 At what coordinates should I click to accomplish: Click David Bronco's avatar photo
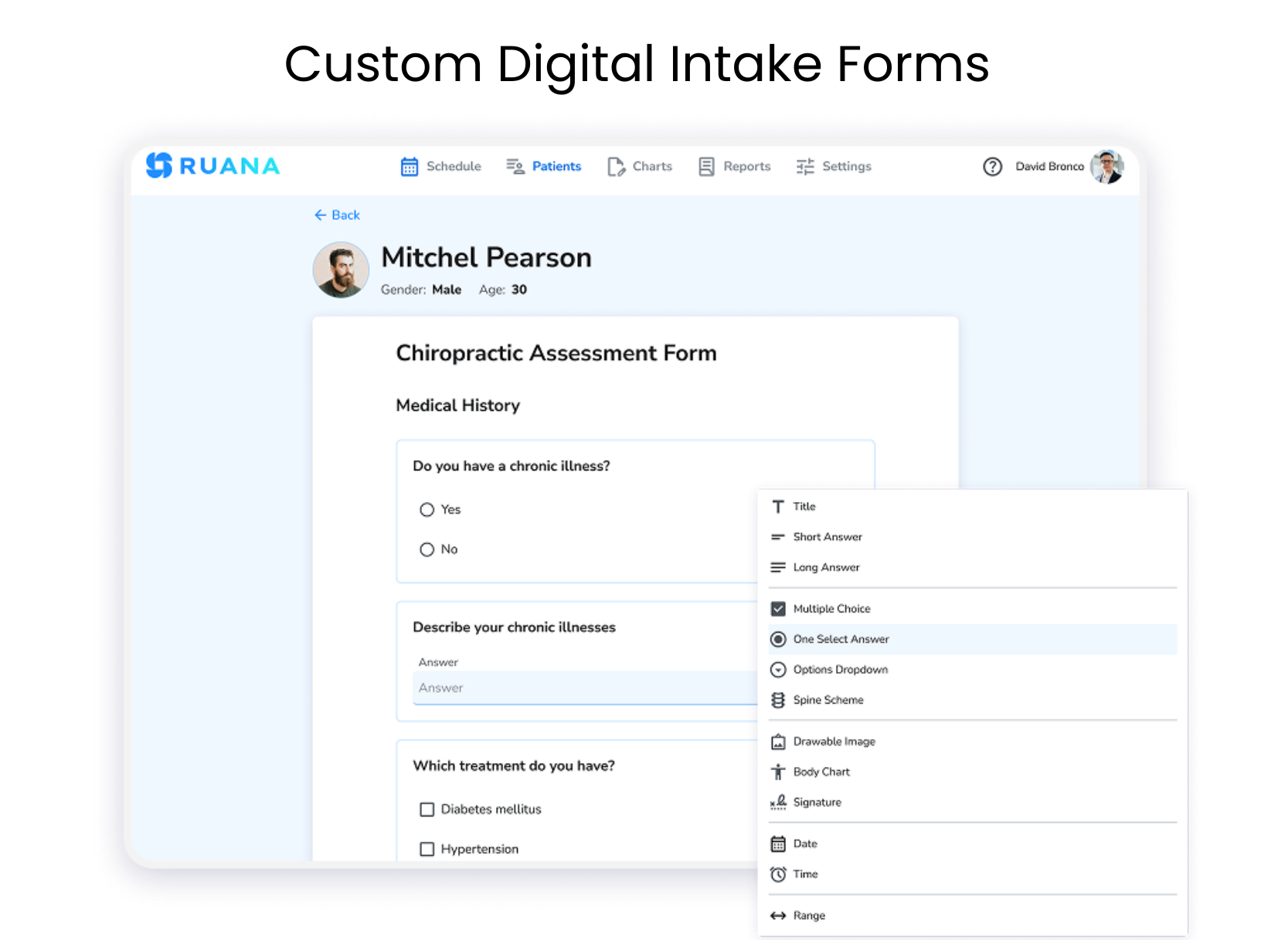point(1106,166)
